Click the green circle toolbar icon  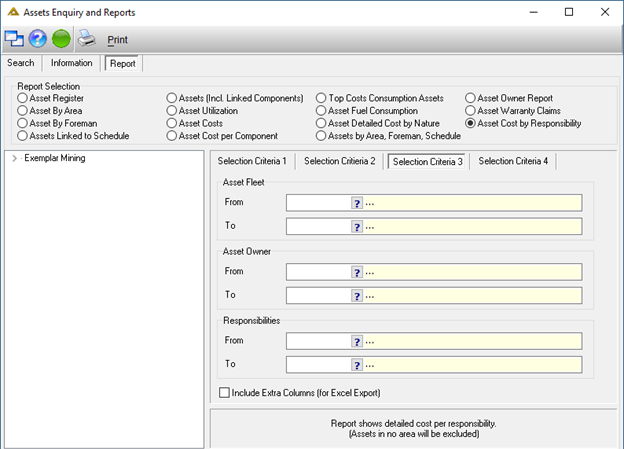pyautogui.click(x=61, y=39)
